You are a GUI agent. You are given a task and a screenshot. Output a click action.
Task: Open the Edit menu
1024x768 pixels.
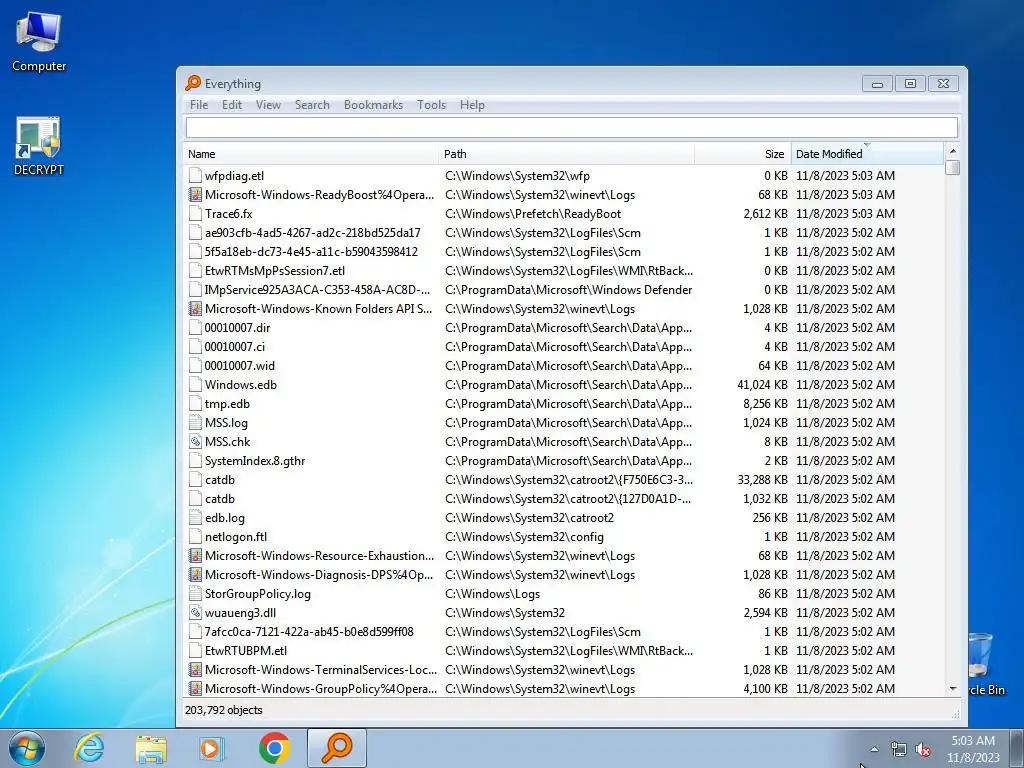(x=231, y=105)
